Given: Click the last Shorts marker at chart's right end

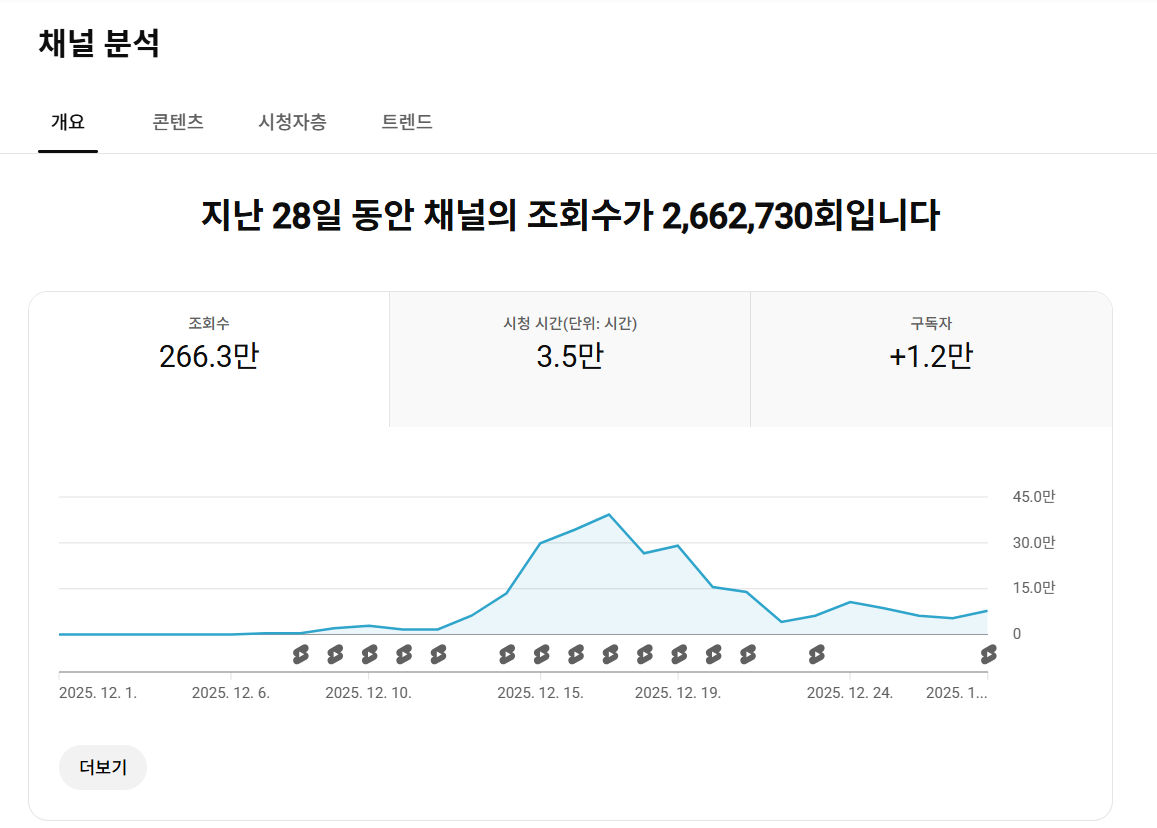Looking at the screenshot, I should [x=988, y=655].
